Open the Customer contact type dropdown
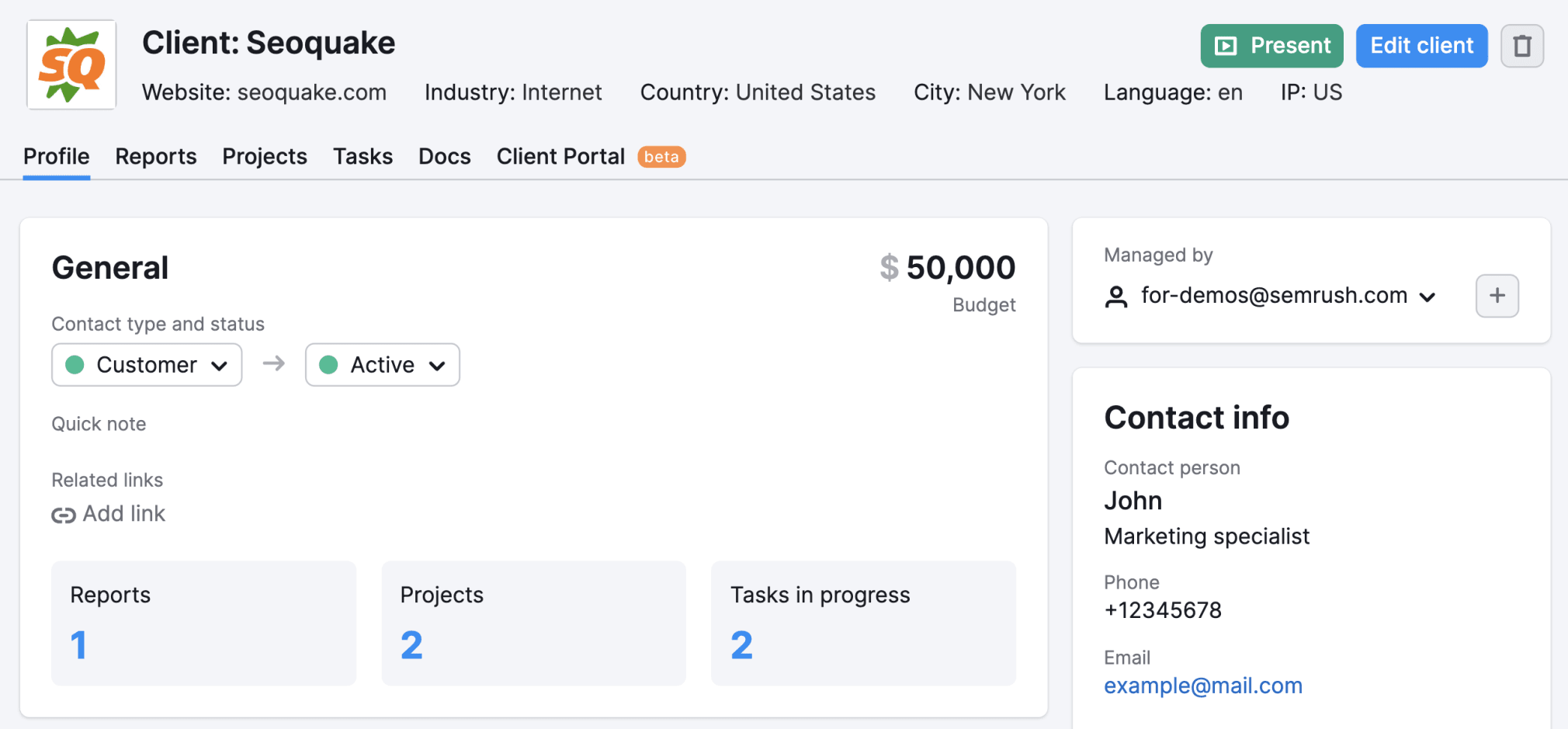 [x=147, y=365]
